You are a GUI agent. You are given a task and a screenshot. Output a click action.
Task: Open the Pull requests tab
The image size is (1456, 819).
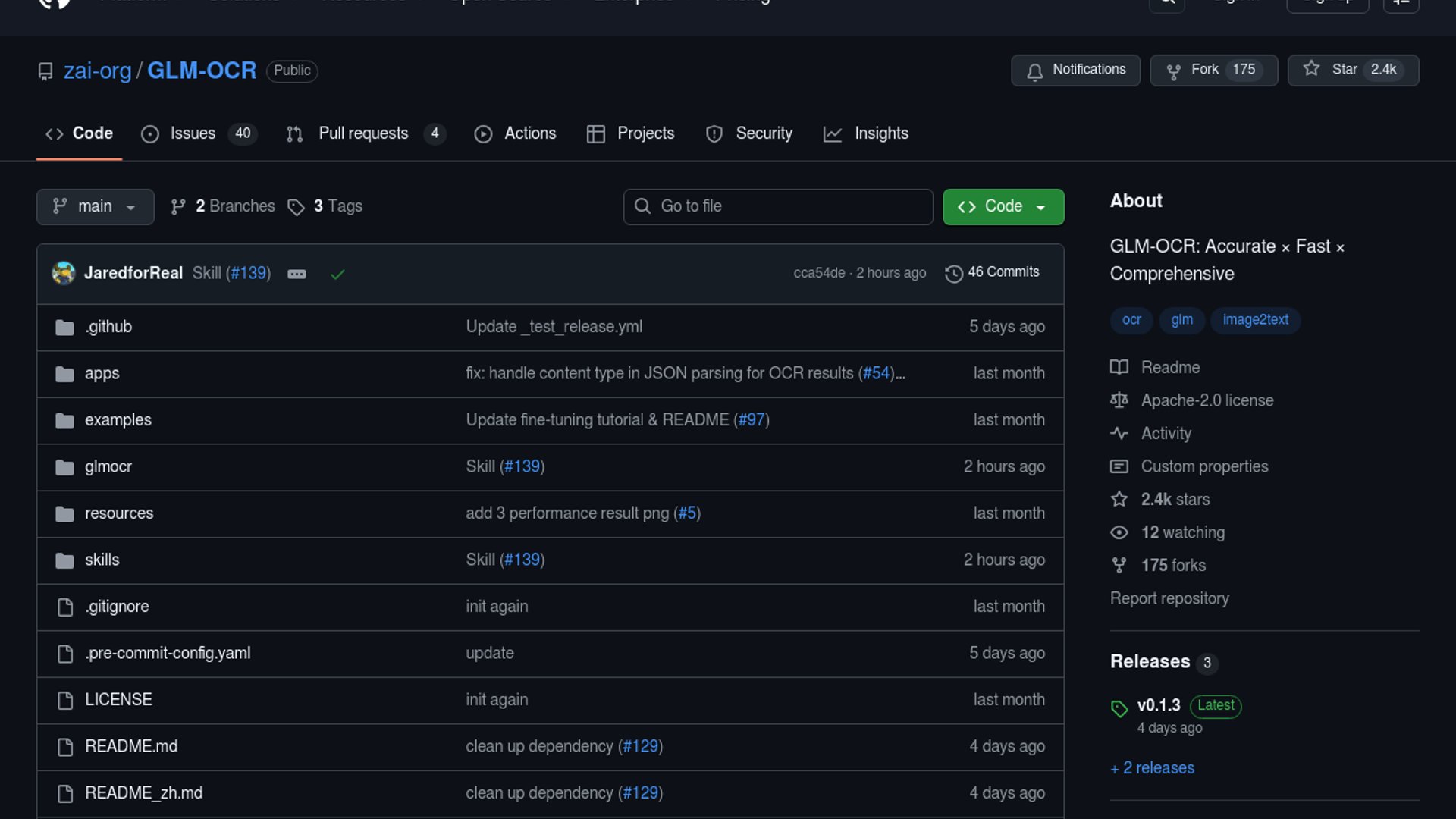tap(362, 133)
